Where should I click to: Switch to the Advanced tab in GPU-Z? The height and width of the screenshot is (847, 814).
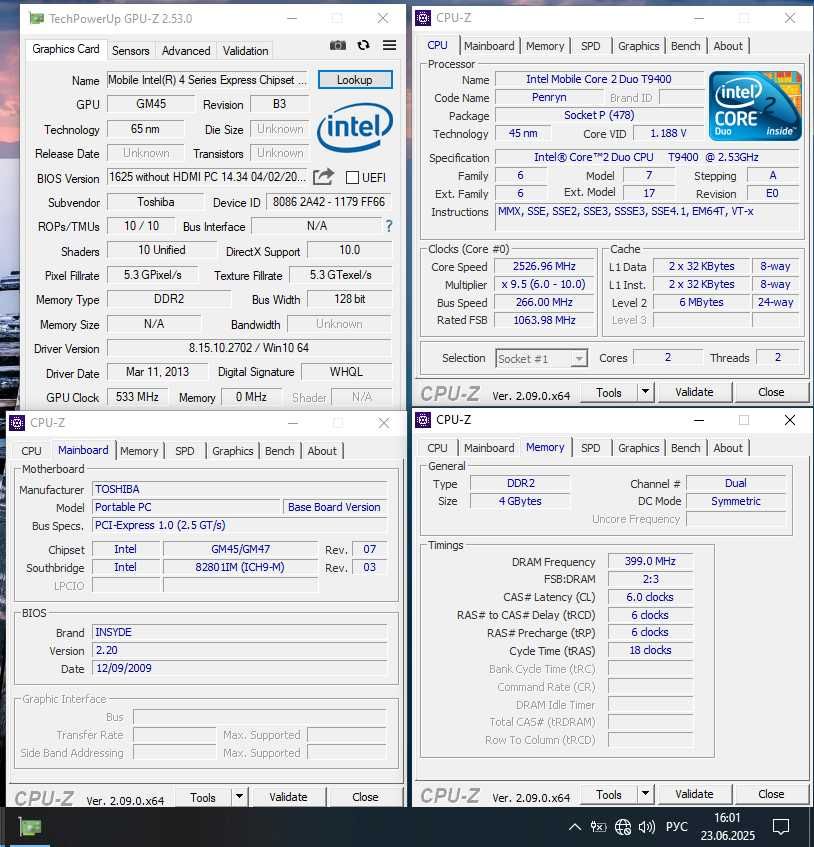186,51
